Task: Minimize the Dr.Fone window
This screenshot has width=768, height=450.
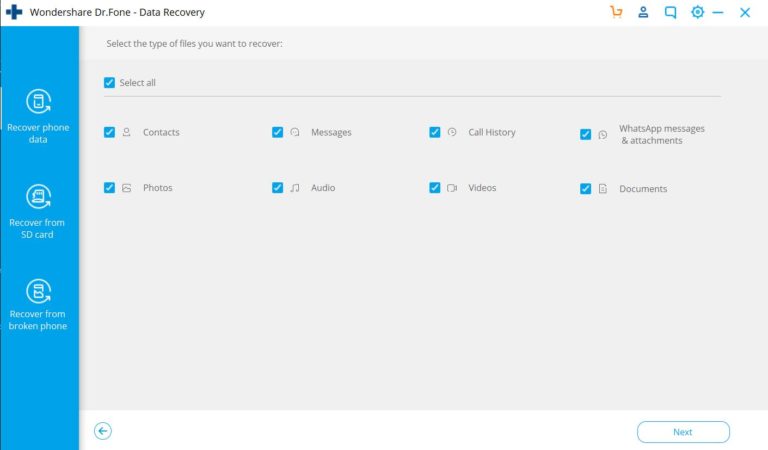Action: click(x=718, y=12)
